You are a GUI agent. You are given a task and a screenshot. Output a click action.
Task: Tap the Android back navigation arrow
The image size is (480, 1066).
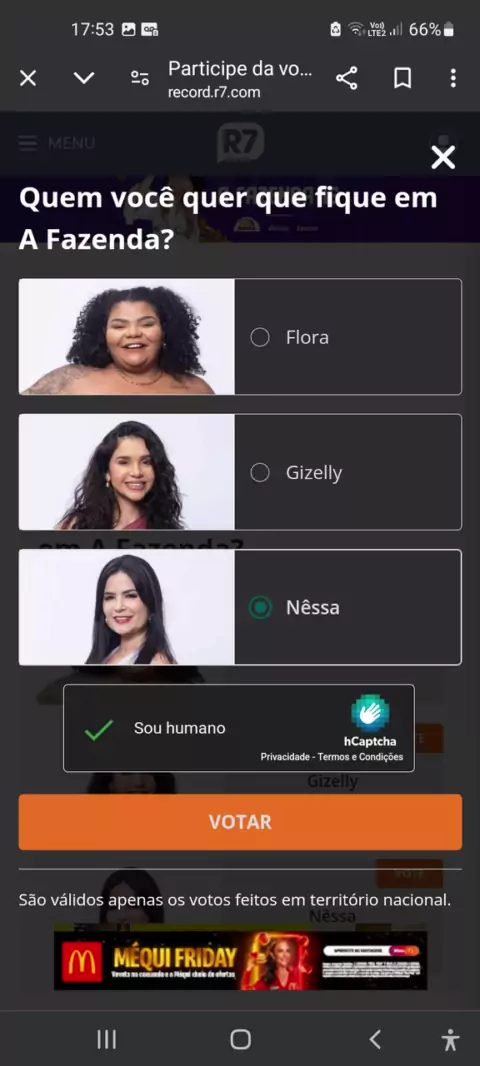pyautogui.click(x=375, y=1039)
